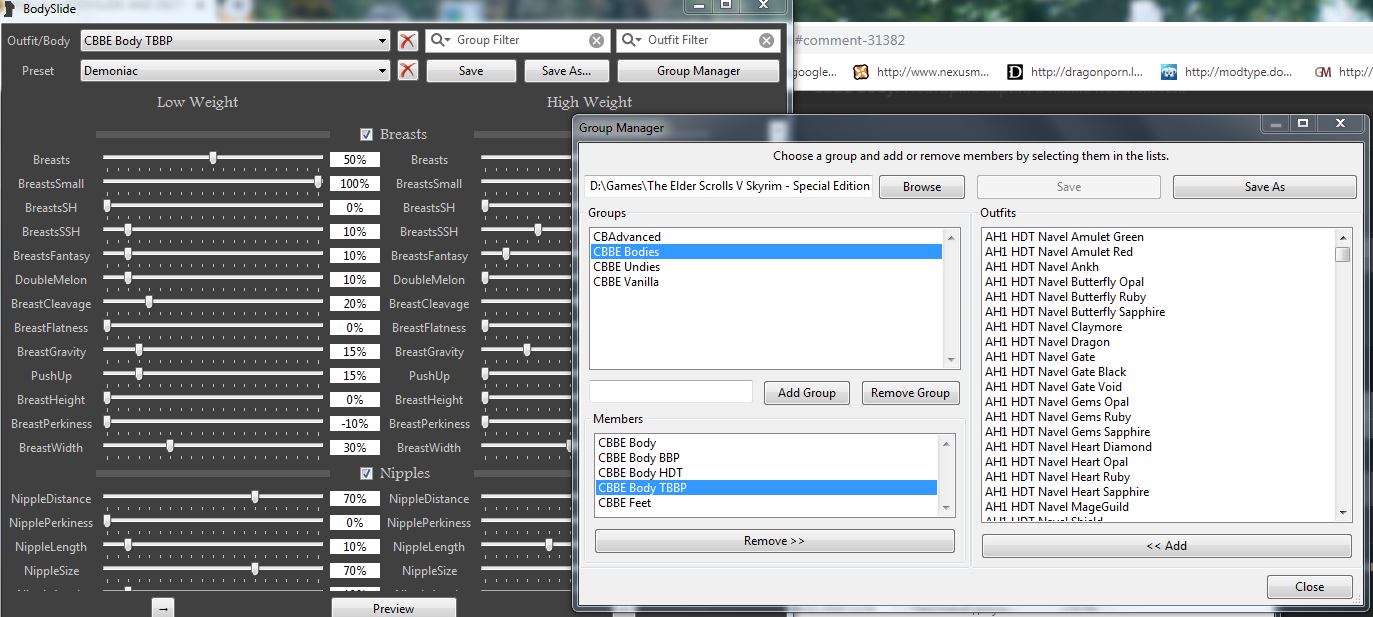The height and width of the screenshot is (617, 1373).
Task: Open the Outfit/Body dropdown showing CBBE Body TBBP
Action: coord(235,41)
